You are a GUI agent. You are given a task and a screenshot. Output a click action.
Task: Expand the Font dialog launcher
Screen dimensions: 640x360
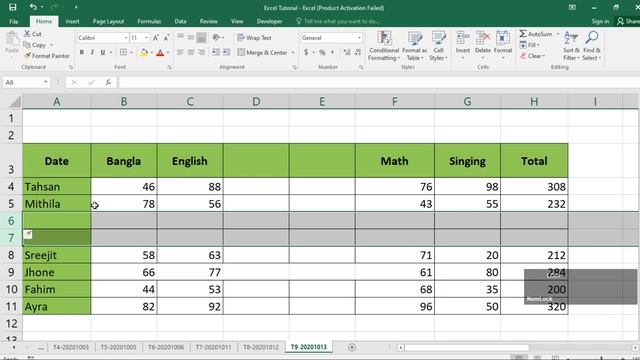click(169, 67)
